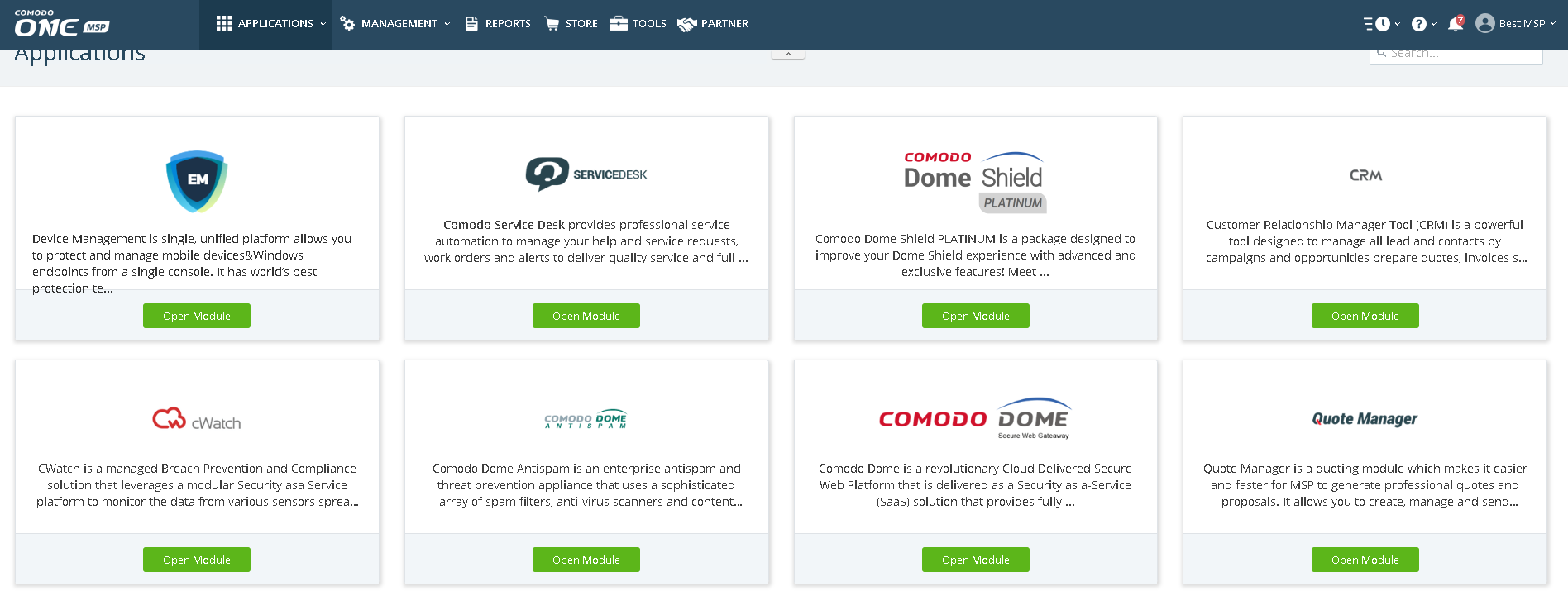Open Module for CRM
Screen dimensions: 1568x605
pos(1365,316)
